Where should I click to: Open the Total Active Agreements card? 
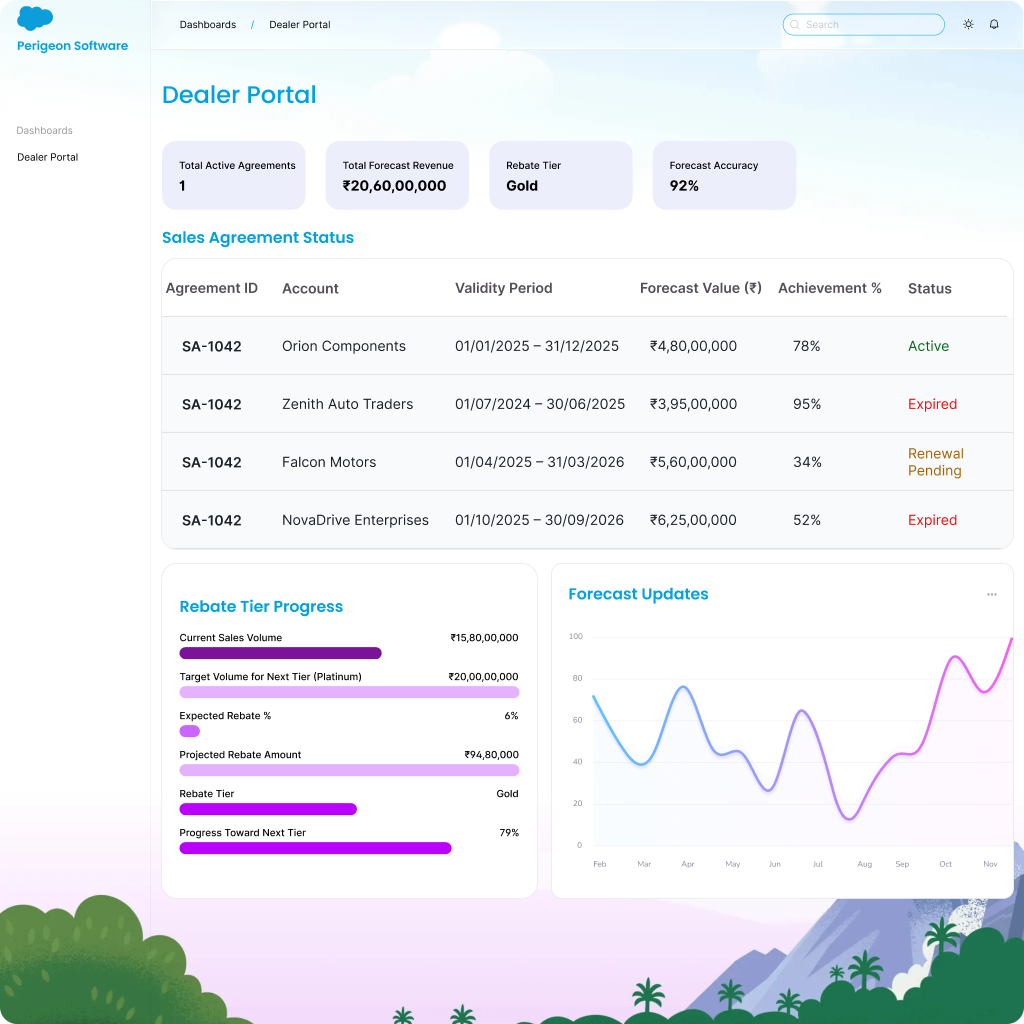tap(234, 175)
